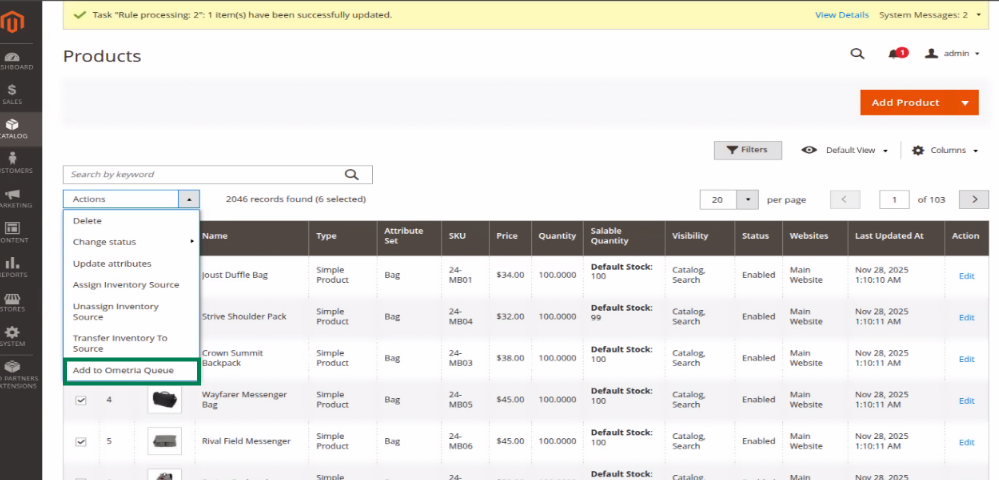This screenshot has width=999, height=480.
Task: Choose Delete from the Actions menu
Action: 131,221
